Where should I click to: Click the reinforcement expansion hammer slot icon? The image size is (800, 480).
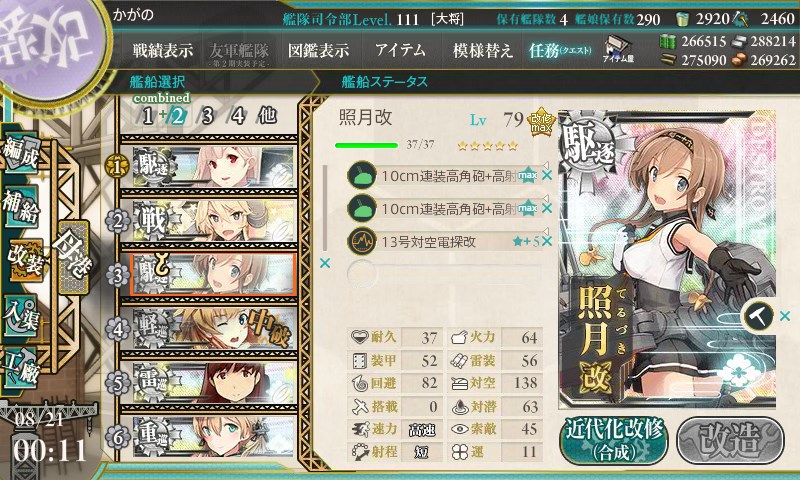point(758,316)
